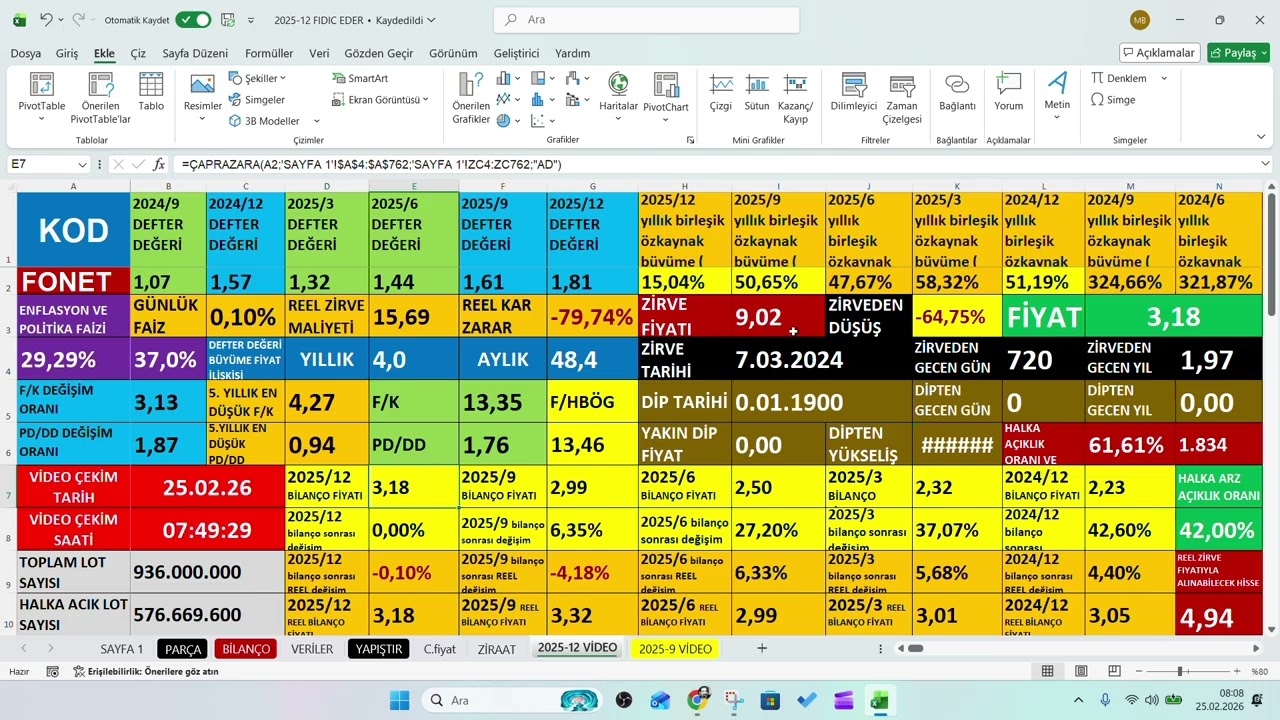
Task: Open the Windows Start menu
Action: (x=399, y=700)
